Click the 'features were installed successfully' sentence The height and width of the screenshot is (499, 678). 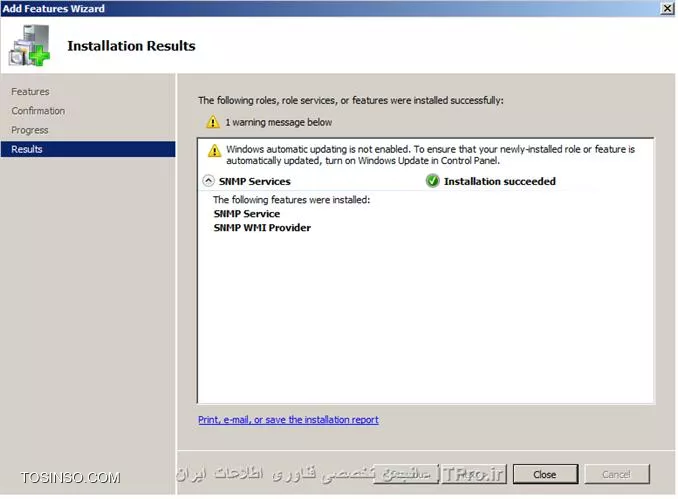[x=351, y=100]
